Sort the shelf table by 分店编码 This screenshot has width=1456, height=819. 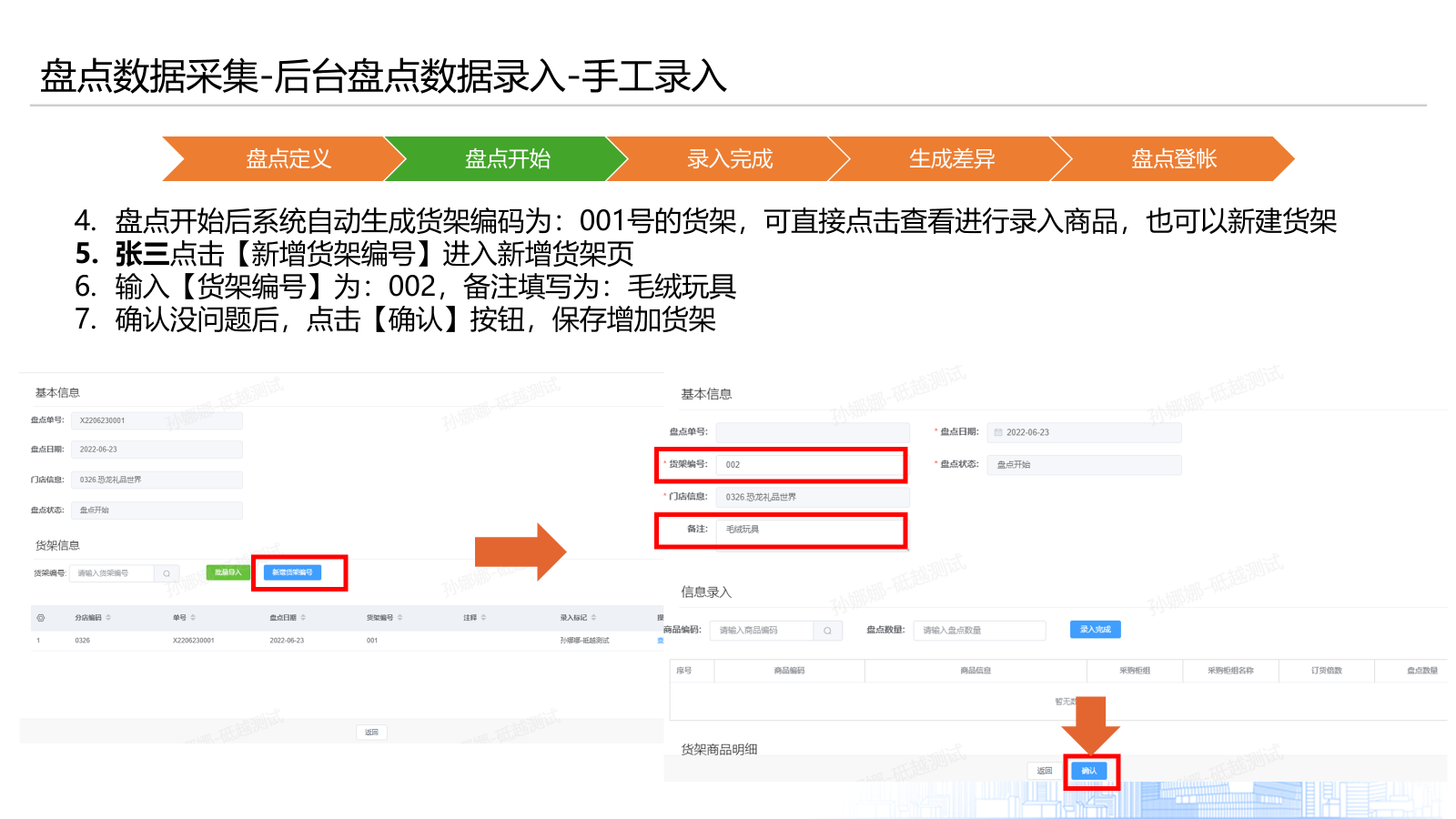click(108, 618)
